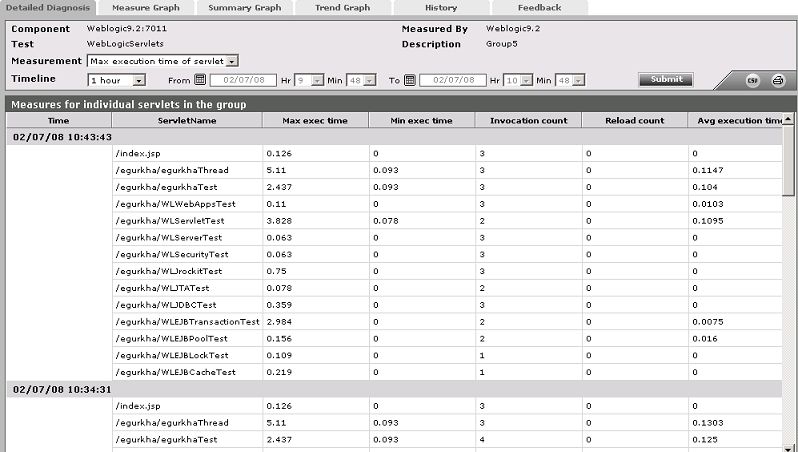798x452 pixels.
Task: Click the vertical scrollbar thumb
Action: click(788, 160)
